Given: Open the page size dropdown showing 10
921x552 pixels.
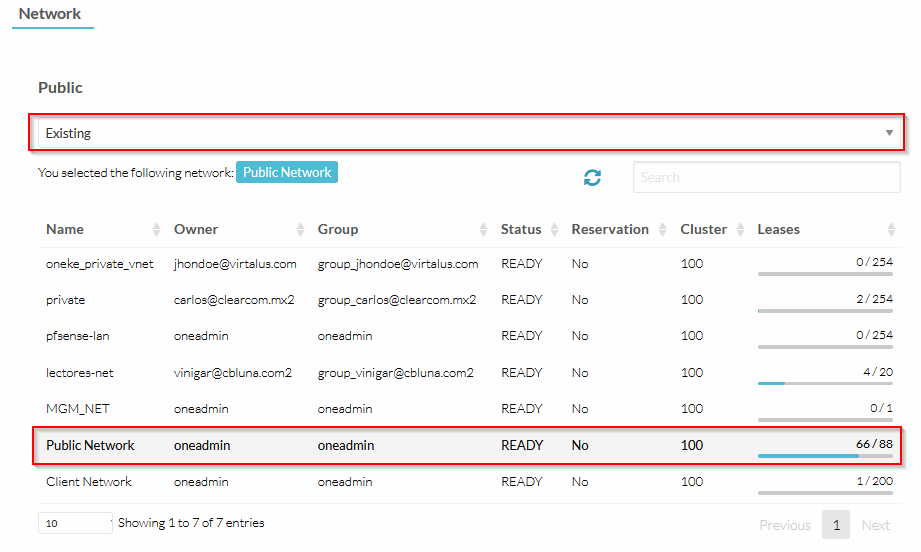Looking at the screenshot, I should (75, 523).
